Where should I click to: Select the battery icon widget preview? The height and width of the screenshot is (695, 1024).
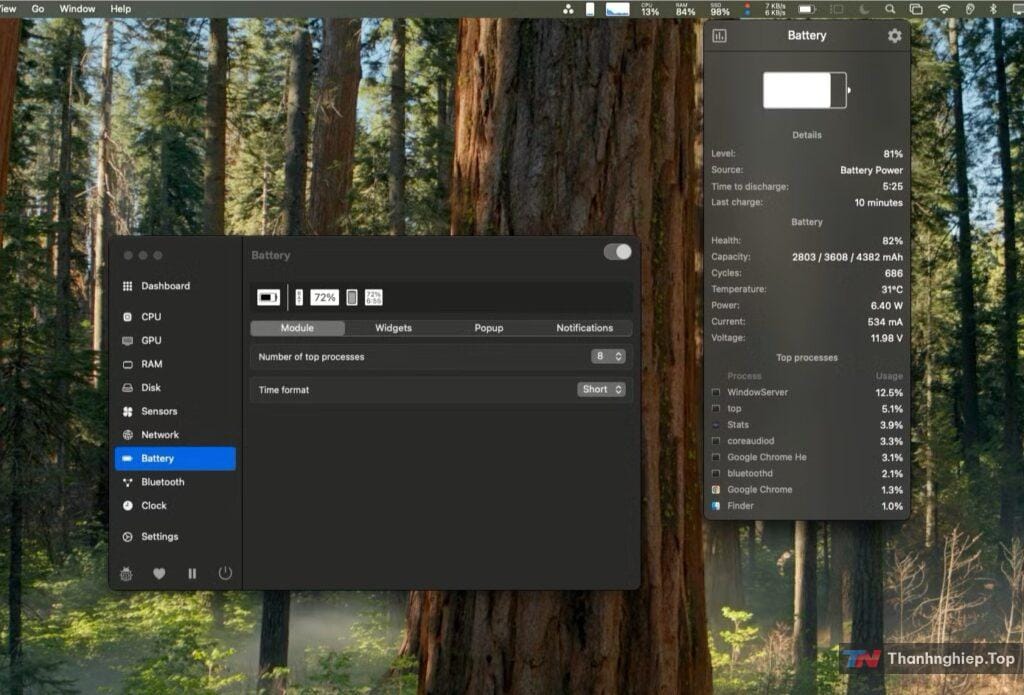coord(268,298)
